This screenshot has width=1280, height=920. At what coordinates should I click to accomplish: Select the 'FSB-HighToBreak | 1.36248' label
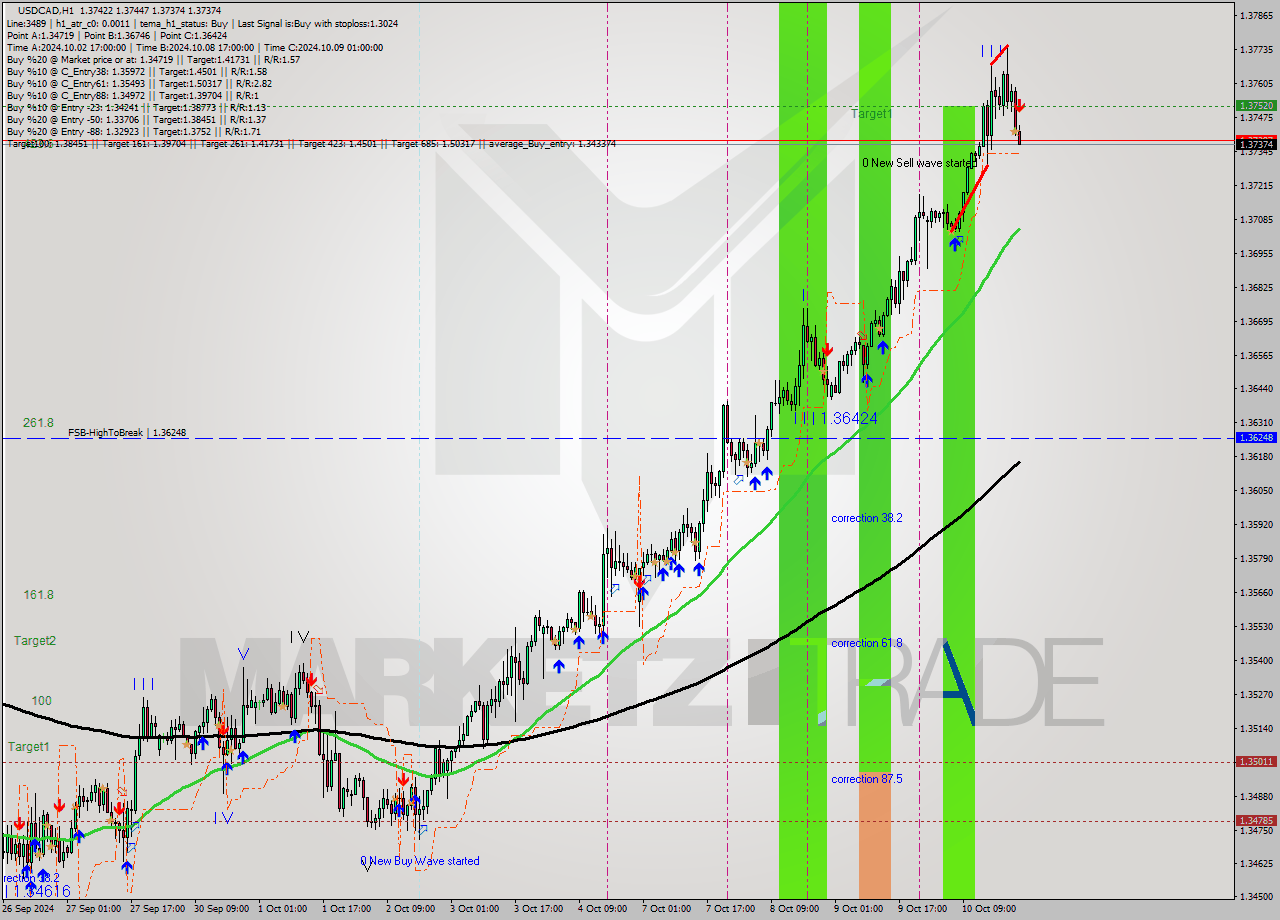127,433
